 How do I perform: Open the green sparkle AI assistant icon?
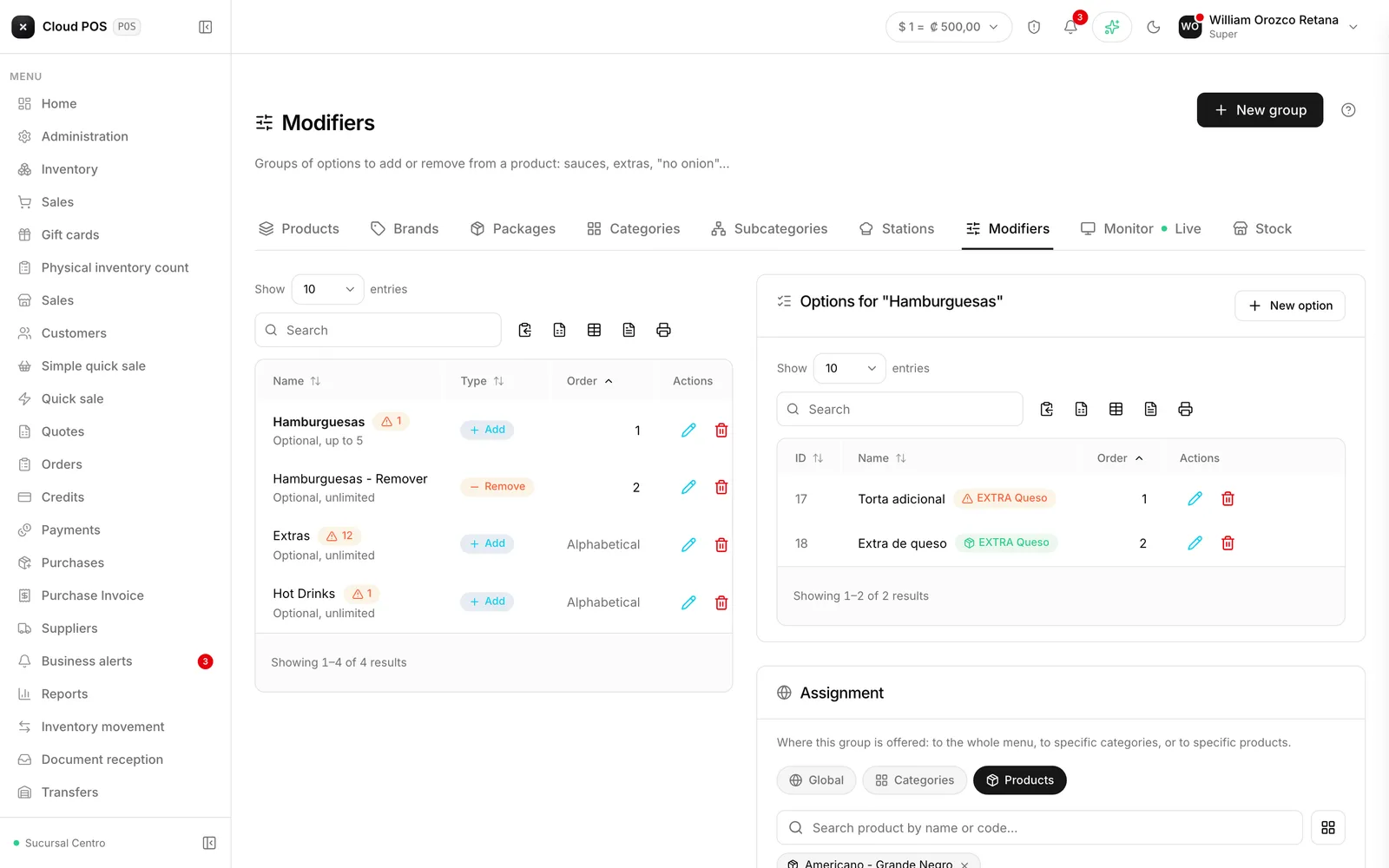pos(1112,27)
